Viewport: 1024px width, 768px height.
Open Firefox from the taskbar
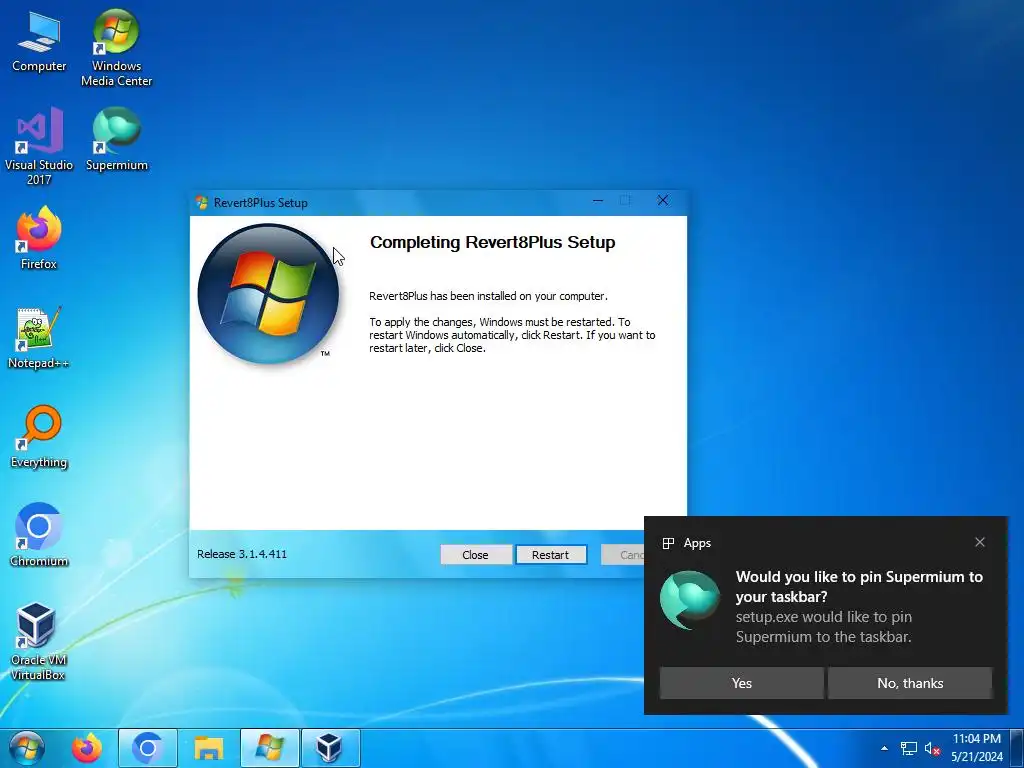(x=87, y=748)
